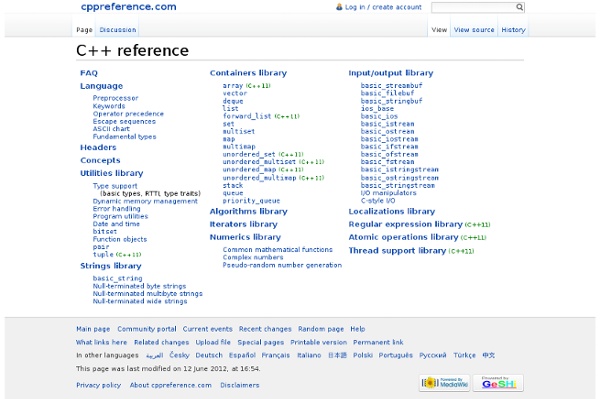Open the Regular expression library link

[x=406, y=224]
